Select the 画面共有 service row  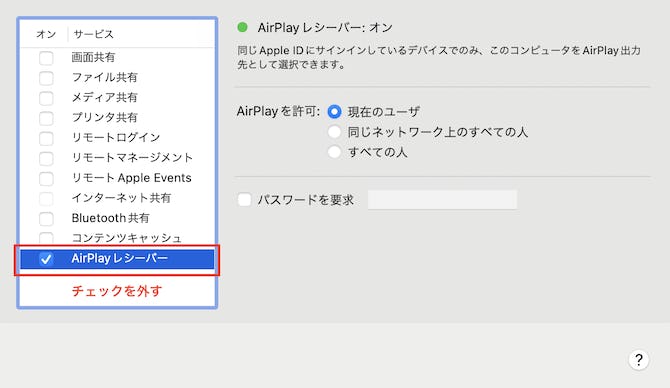[x=117, y=57]
